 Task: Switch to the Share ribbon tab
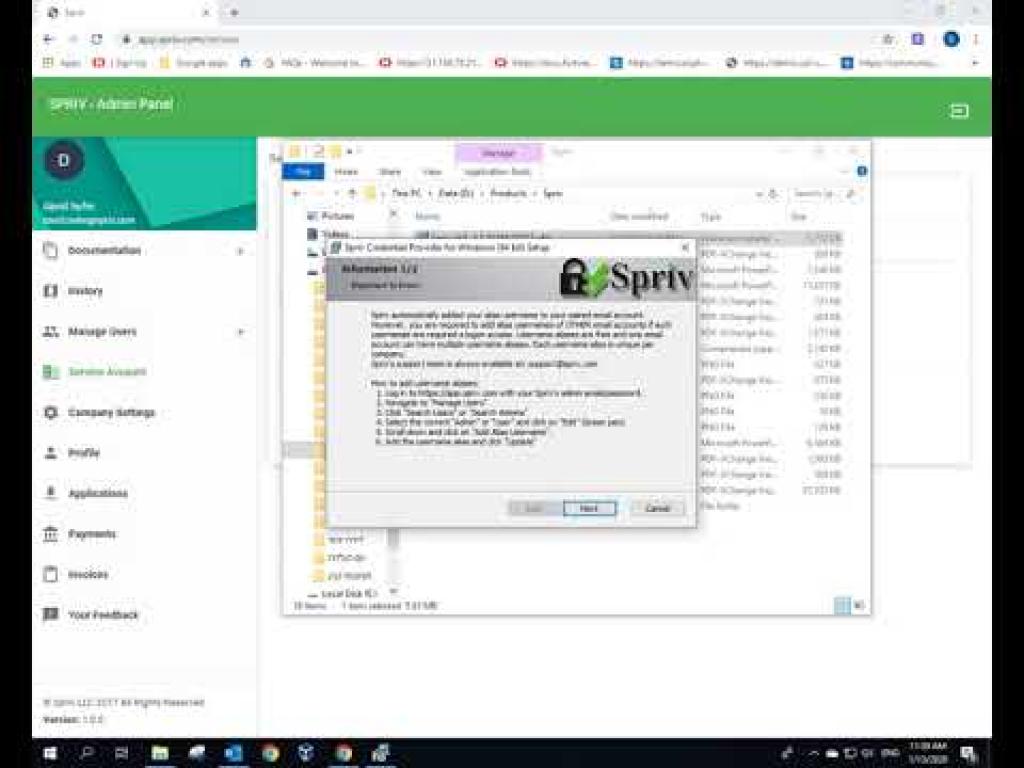(x=389, y=172)
